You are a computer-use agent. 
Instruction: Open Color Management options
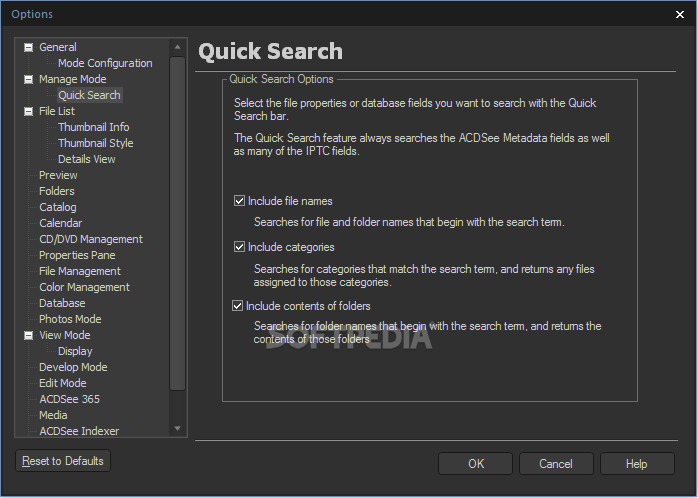pyautogui.click(x=84, y=287)
